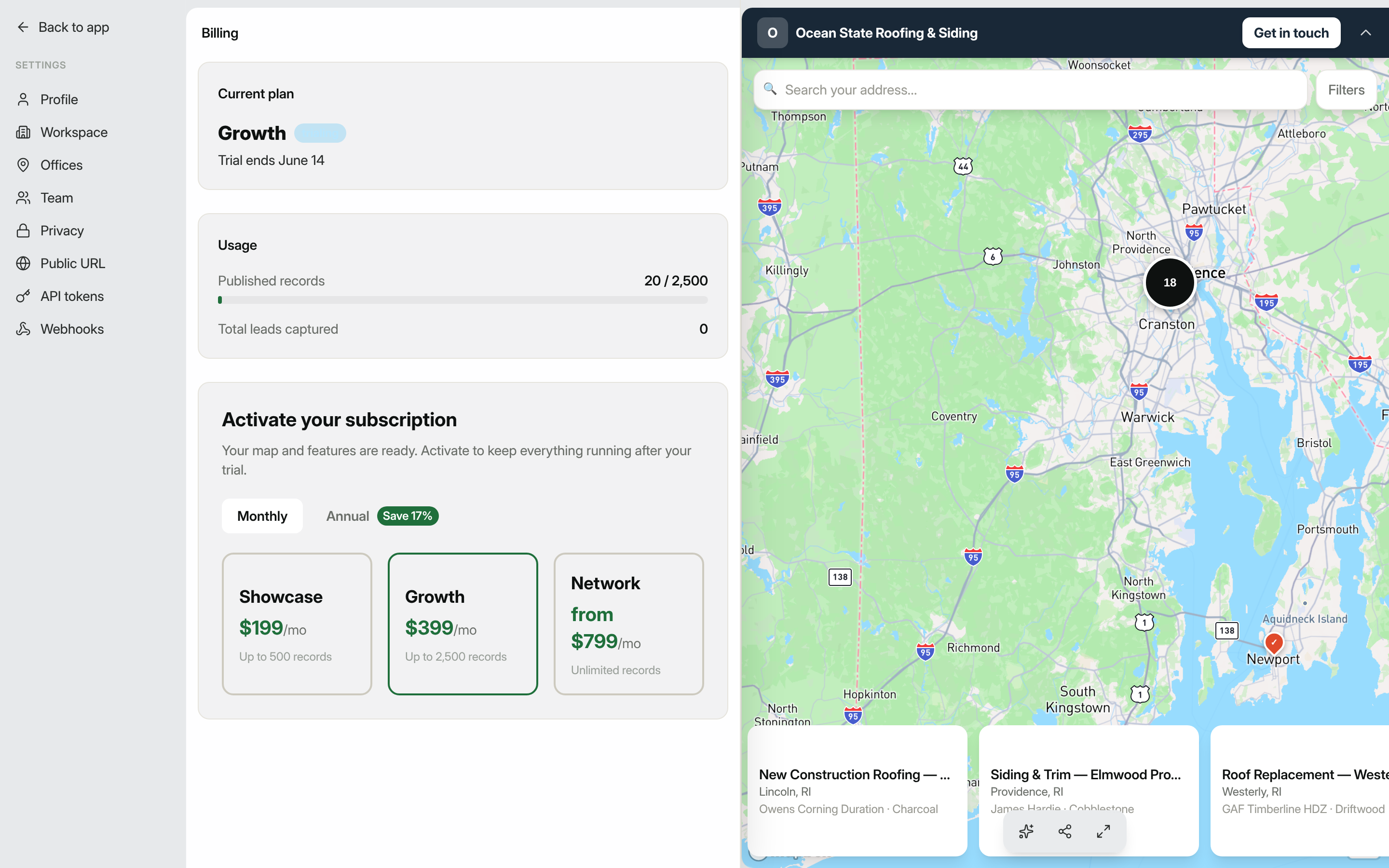1389x868 pixels.
Task: Click the Webhooks icon
Action: (x=23, y=329)
